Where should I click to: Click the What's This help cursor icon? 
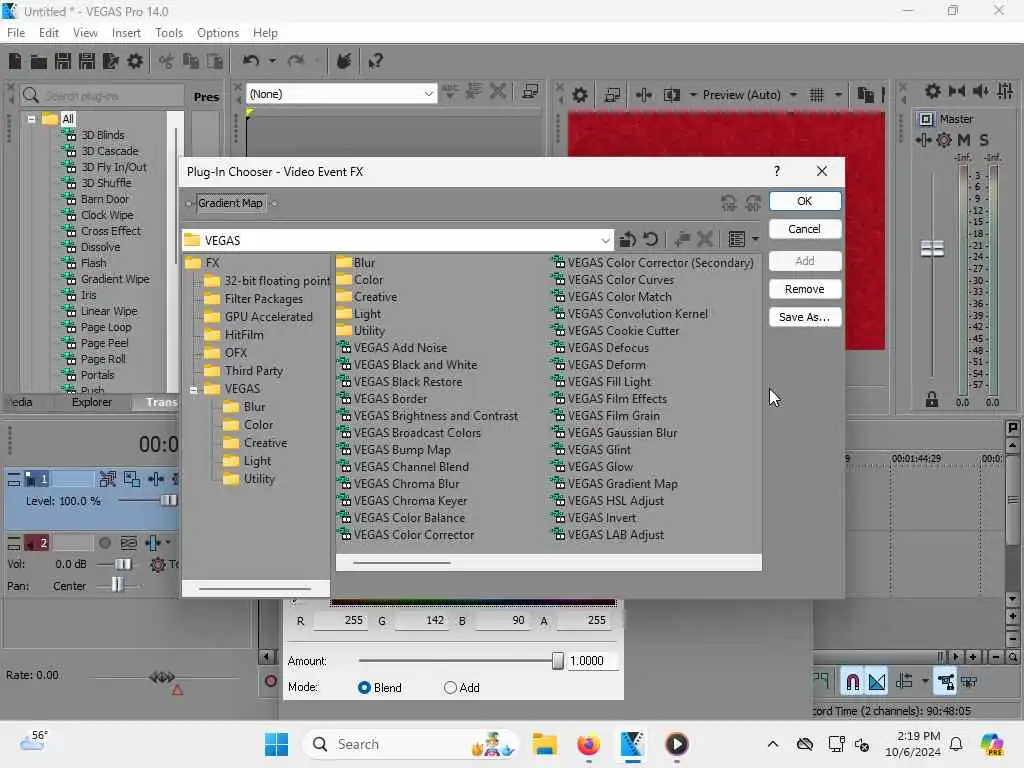click(376, 61)
